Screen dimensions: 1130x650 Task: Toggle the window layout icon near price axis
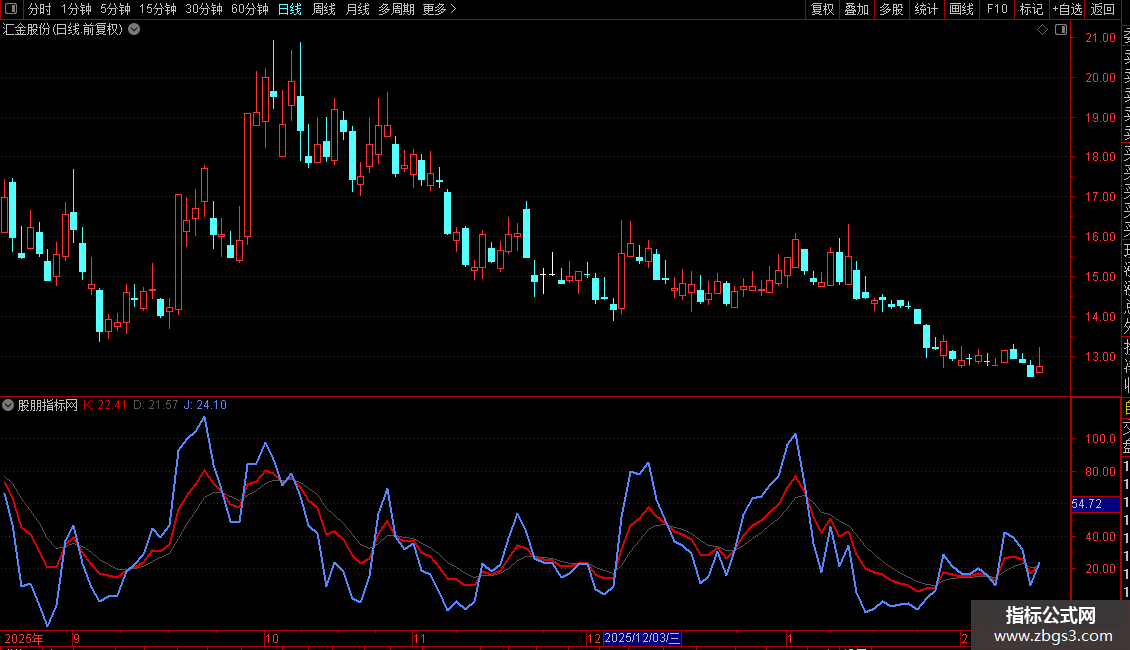(1061, 30)
